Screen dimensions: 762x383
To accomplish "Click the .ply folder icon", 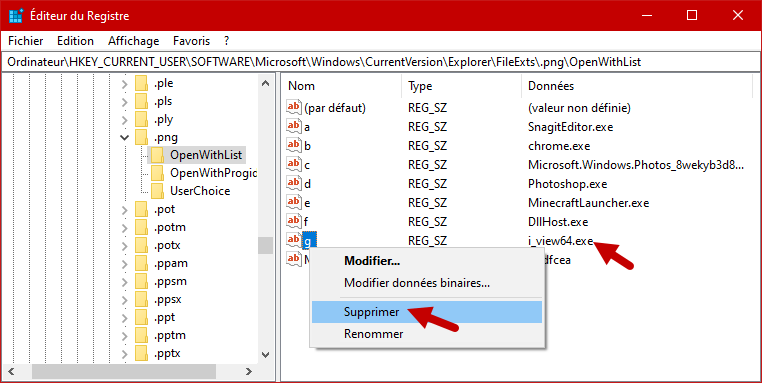I will 141,120.
